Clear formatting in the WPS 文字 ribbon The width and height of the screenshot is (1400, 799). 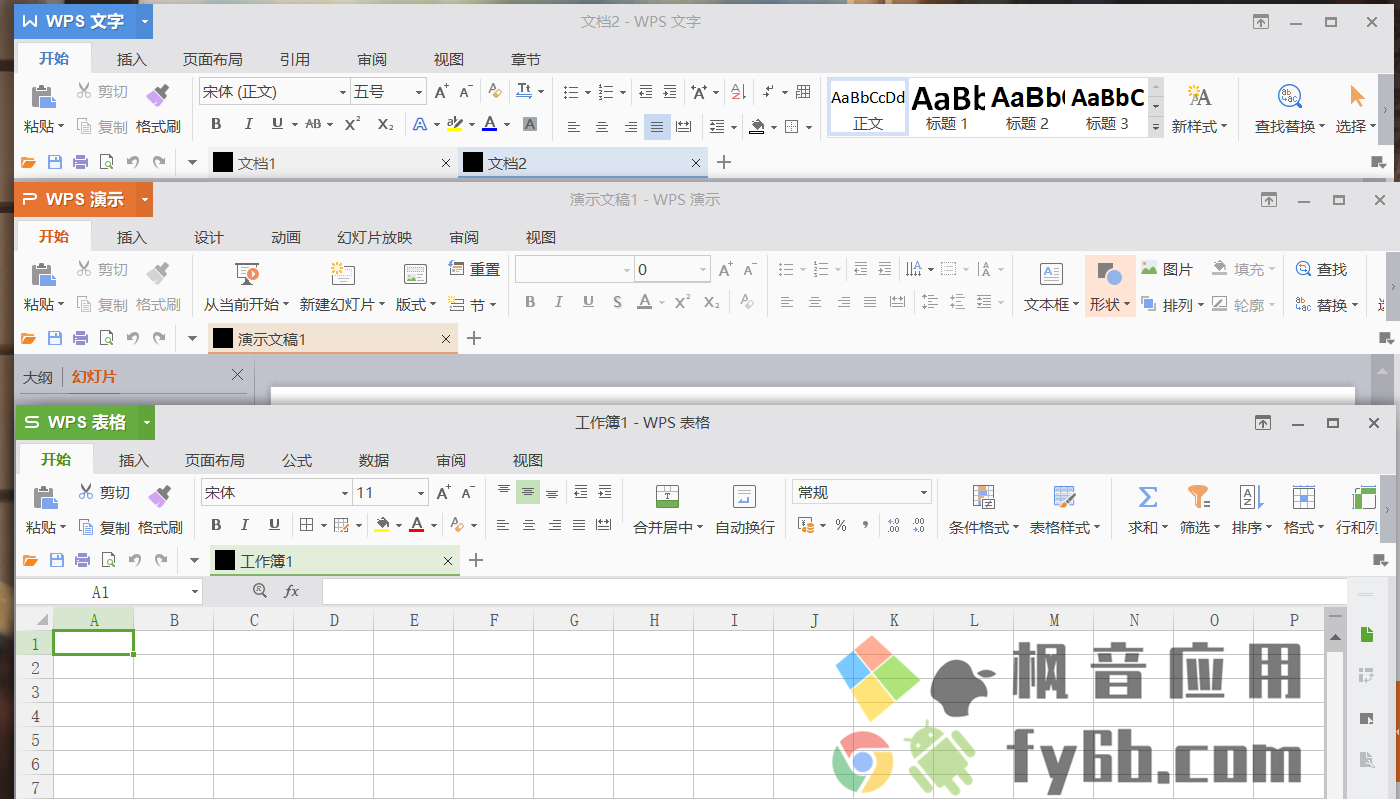coord(494,92)
